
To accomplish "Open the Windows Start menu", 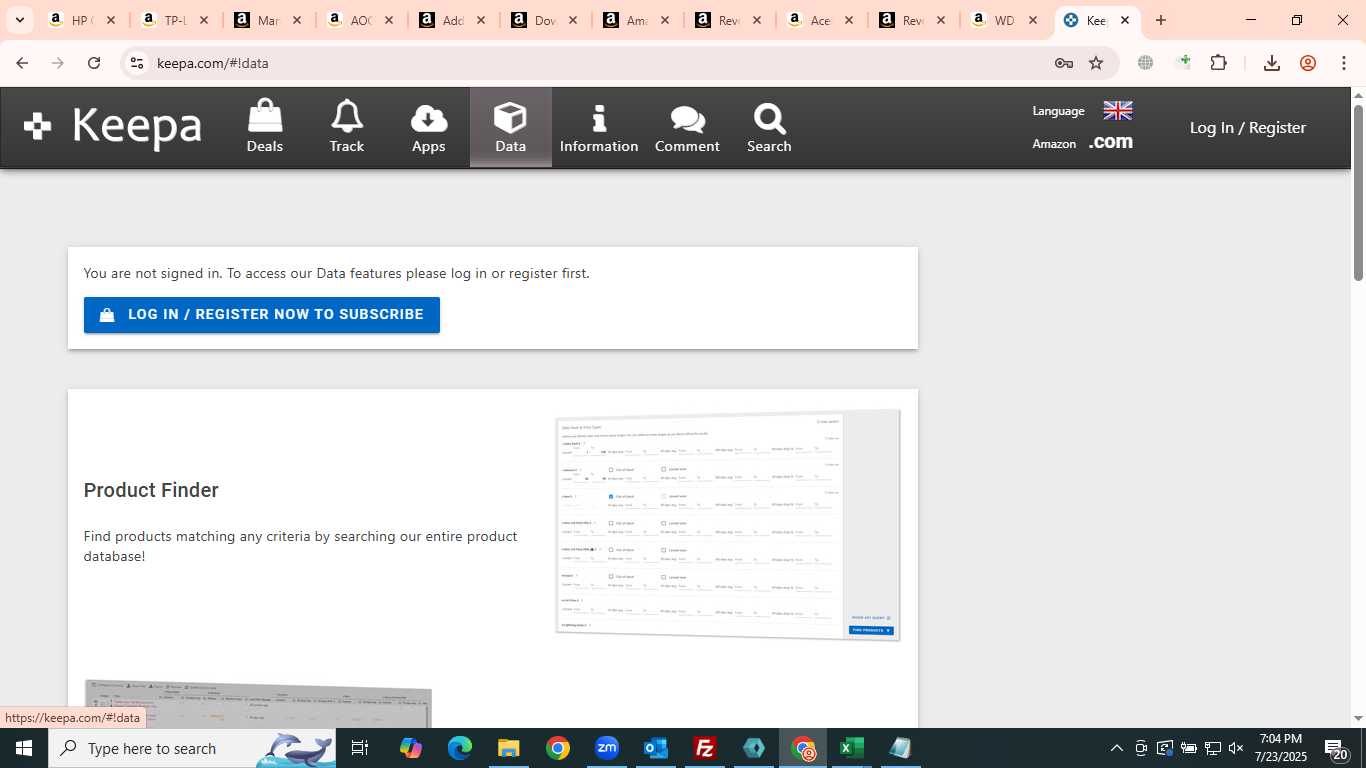I will point(24,748).
